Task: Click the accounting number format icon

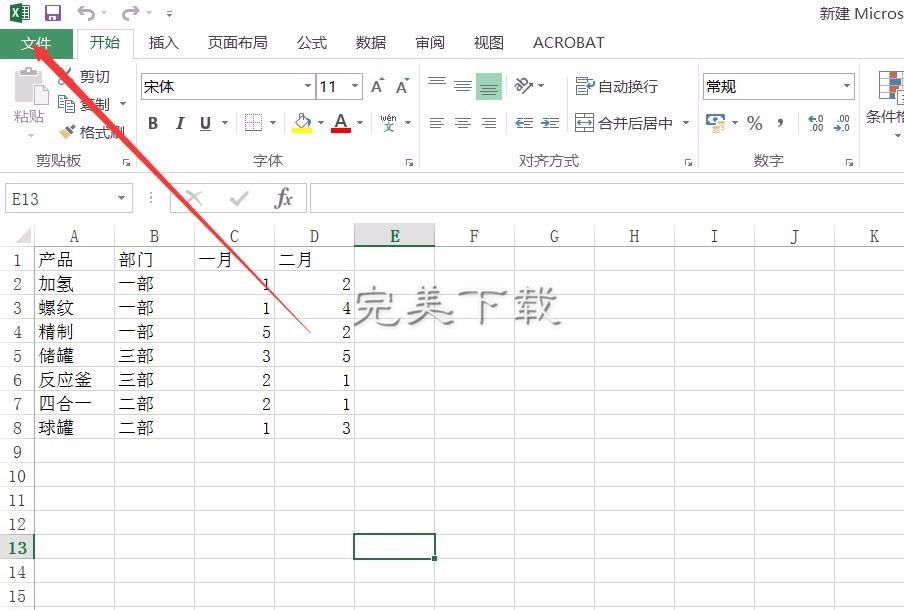Action: coord(715,123)
